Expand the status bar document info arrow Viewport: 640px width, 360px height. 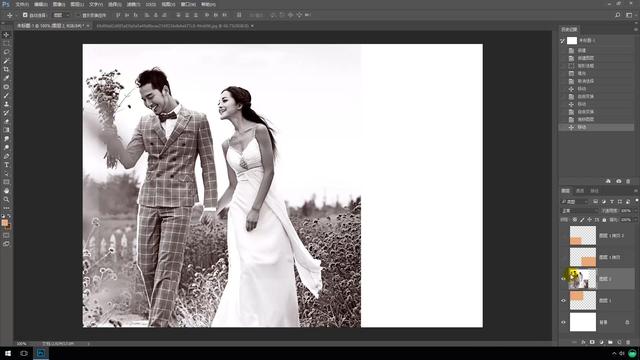[88, 344]
